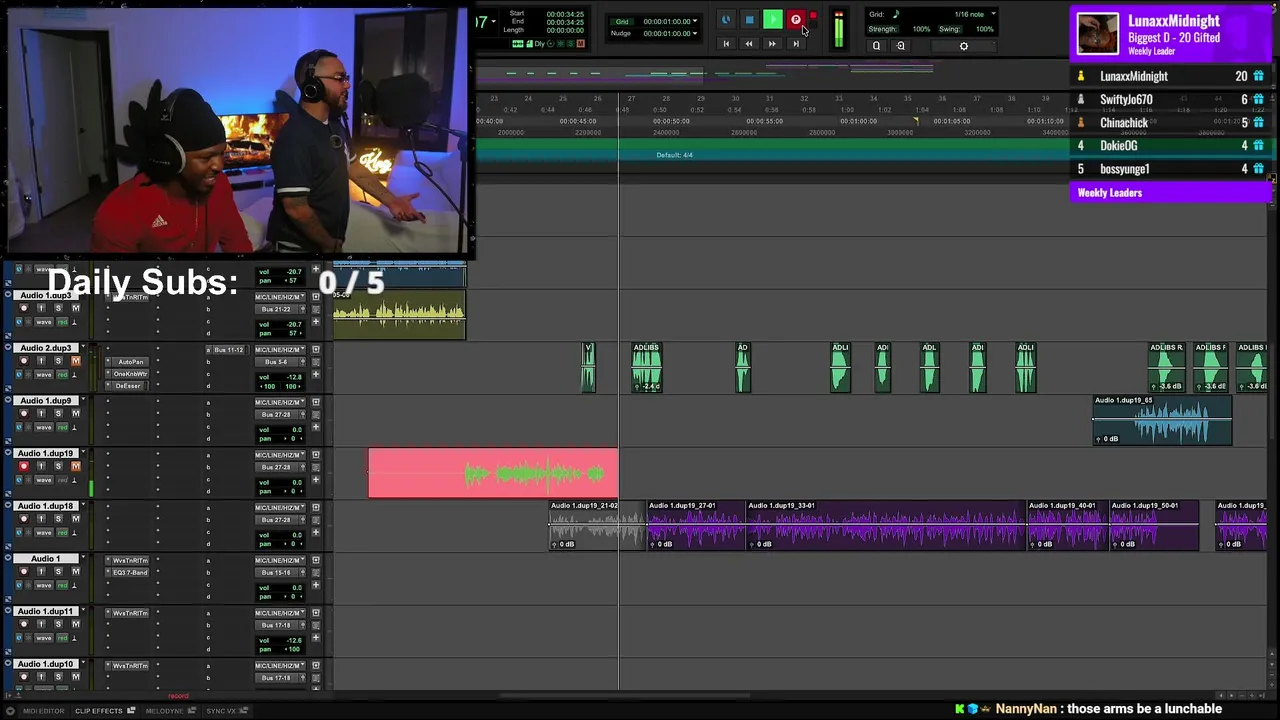Click the red Record transport button
The width and height of the screenshot is (1280, 720).
[796, 20]
